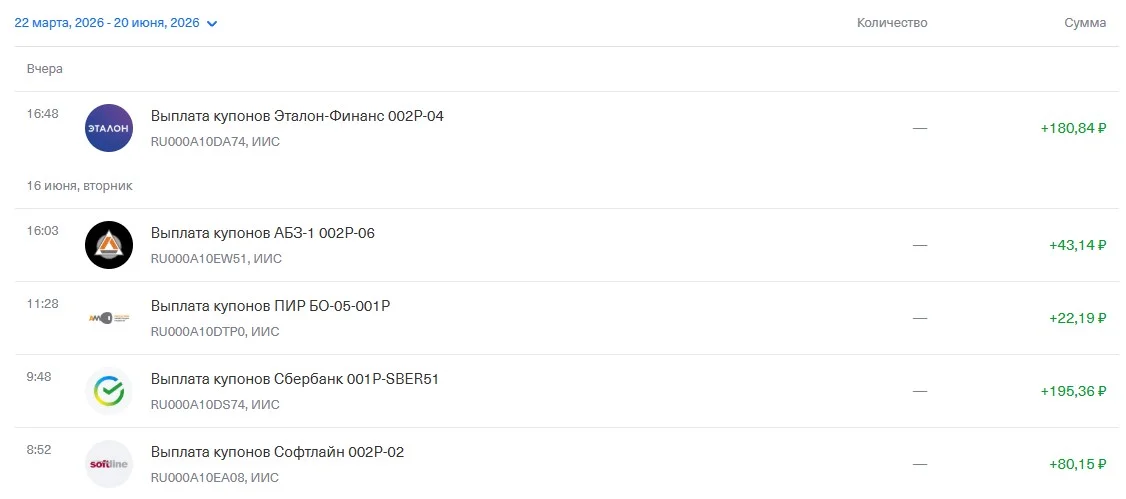Screen dimensions: 1126x499
Task: Click the Сумма column header
Action: 1085,23
